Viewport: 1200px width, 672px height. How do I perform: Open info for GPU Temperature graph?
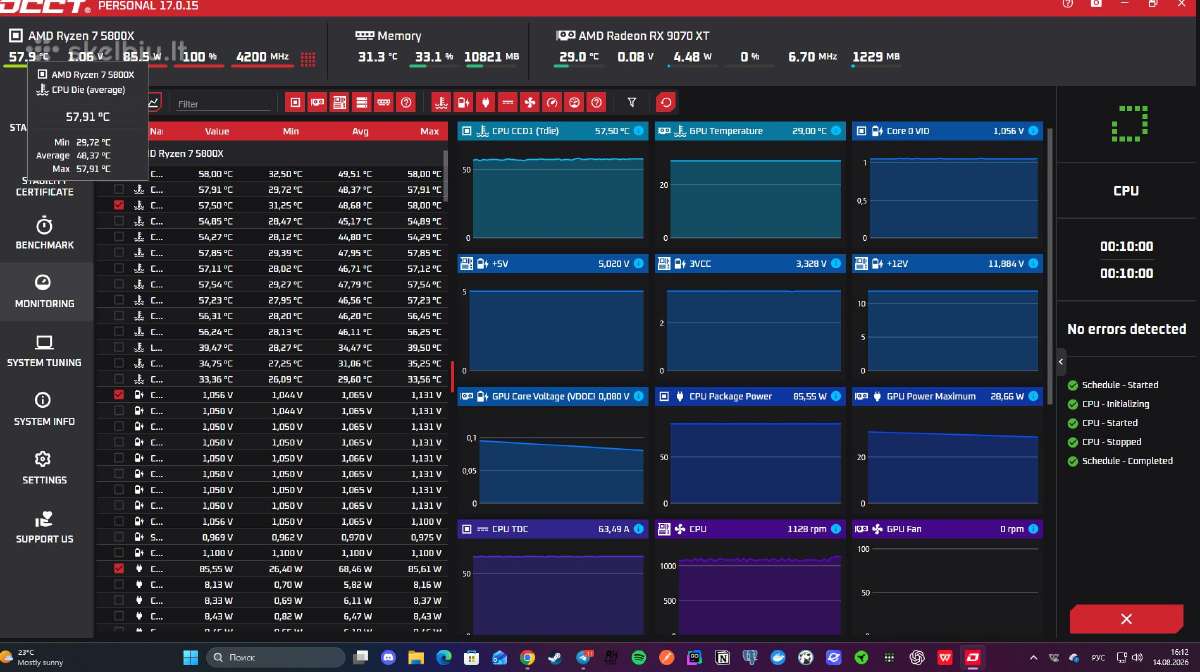837,131
